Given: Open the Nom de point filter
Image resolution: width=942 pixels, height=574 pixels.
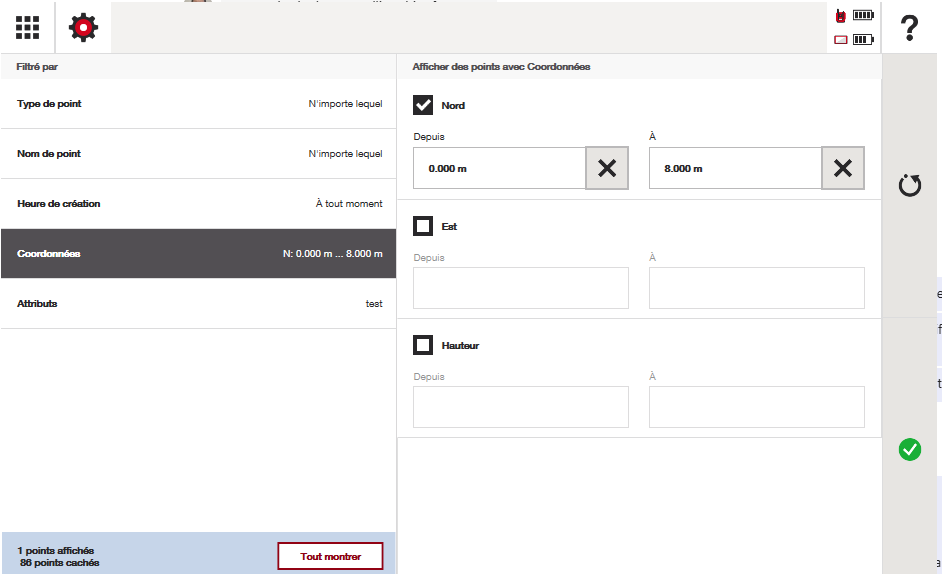Looking at the screenshot, I should (198, 154).
